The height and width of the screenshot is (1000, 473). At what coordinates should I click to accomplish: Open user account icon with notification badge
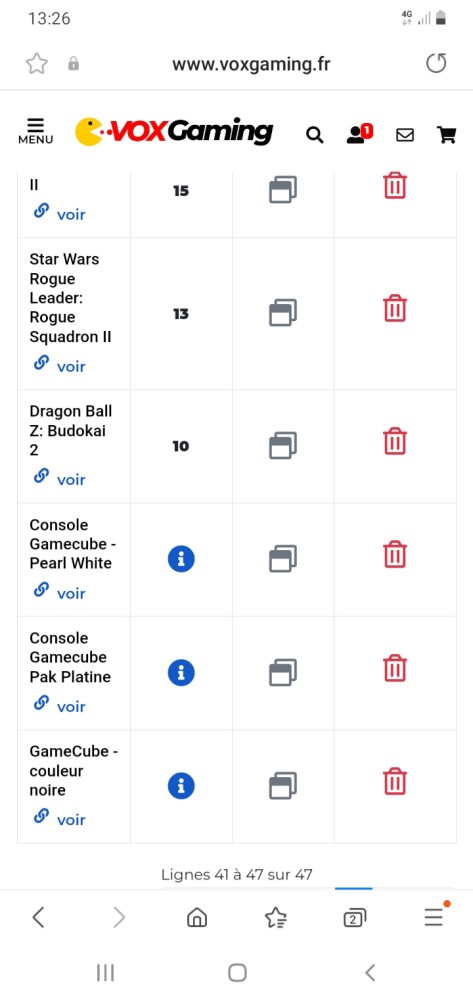pos(360,133)
